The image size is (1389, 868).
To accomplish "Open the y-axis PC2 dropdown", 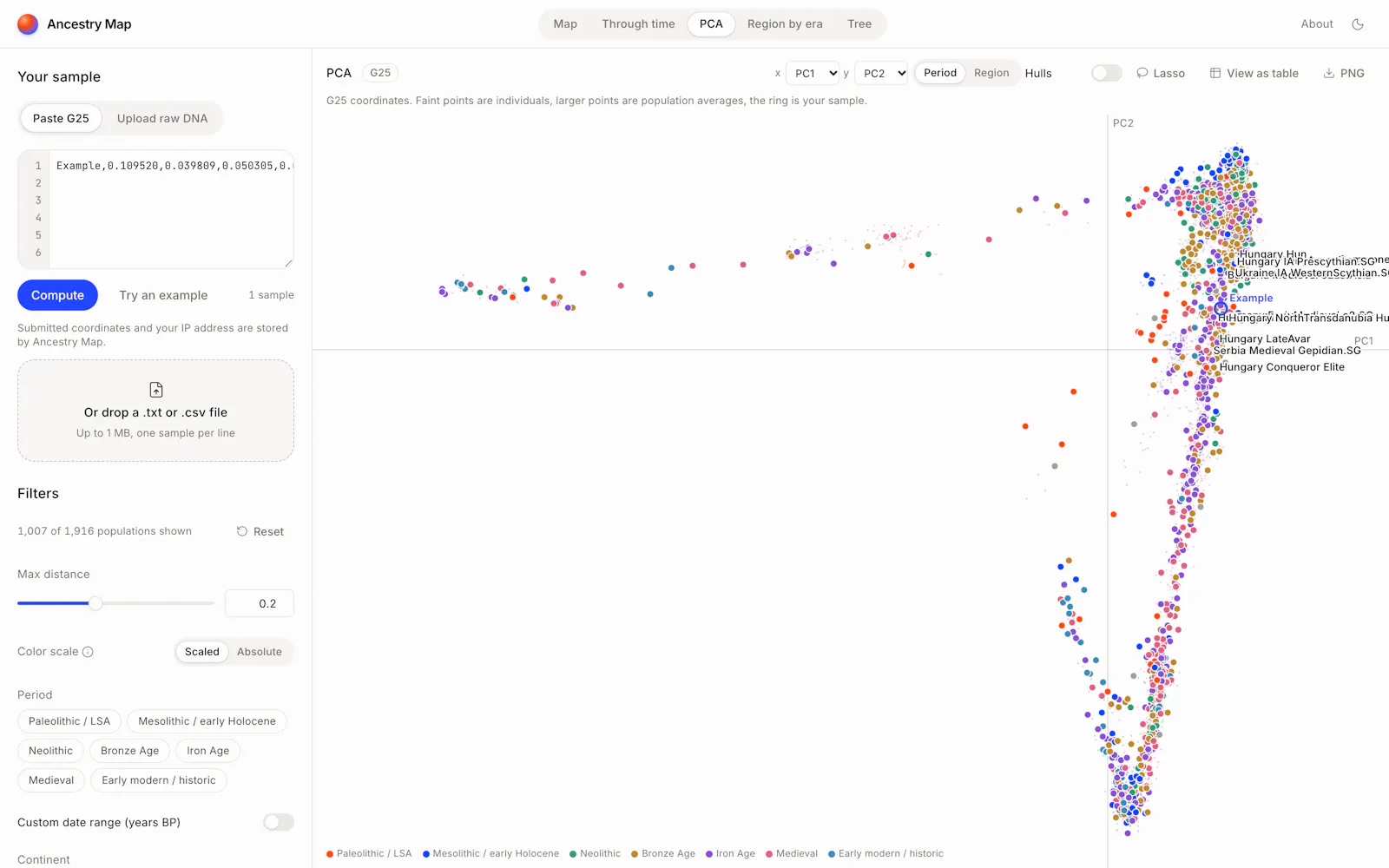I will (882, 73).
